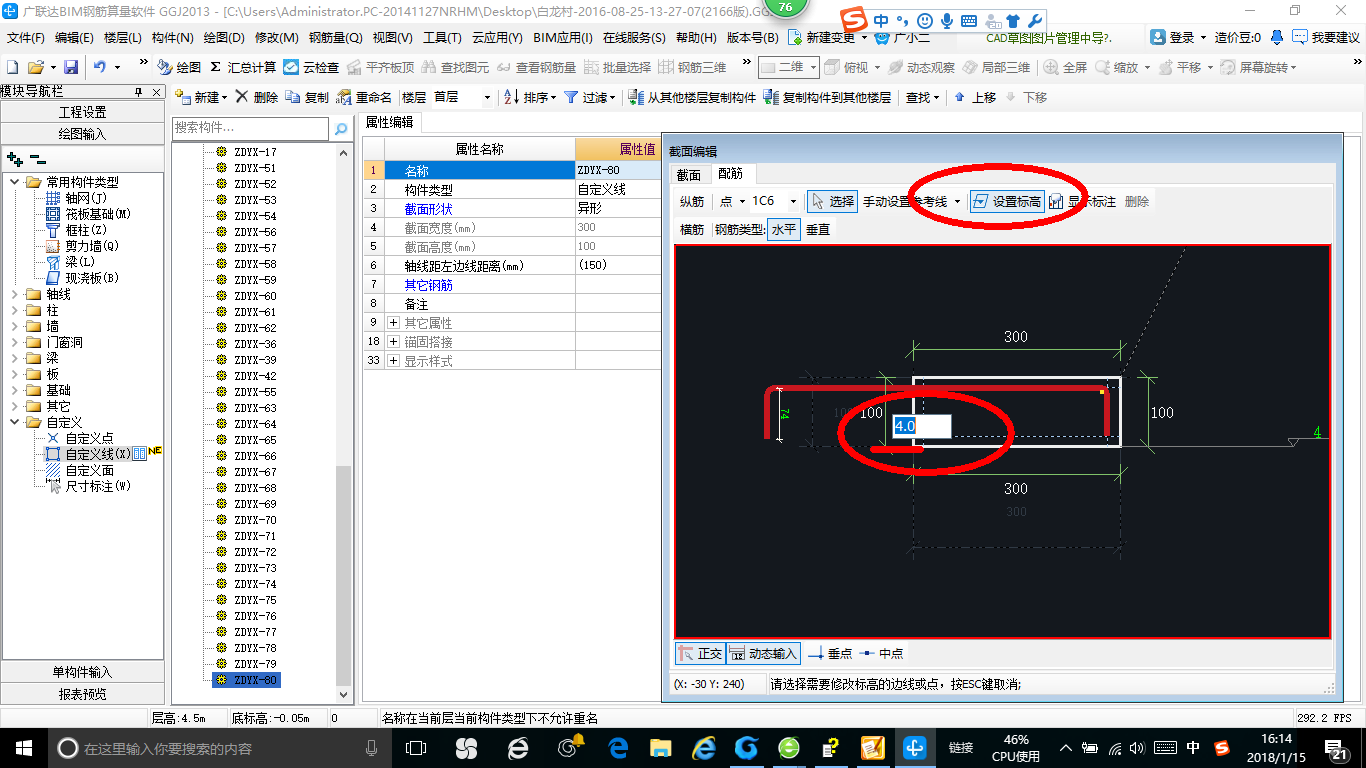
Task: Click the search magnifier icon
Action: pos(340,129)
